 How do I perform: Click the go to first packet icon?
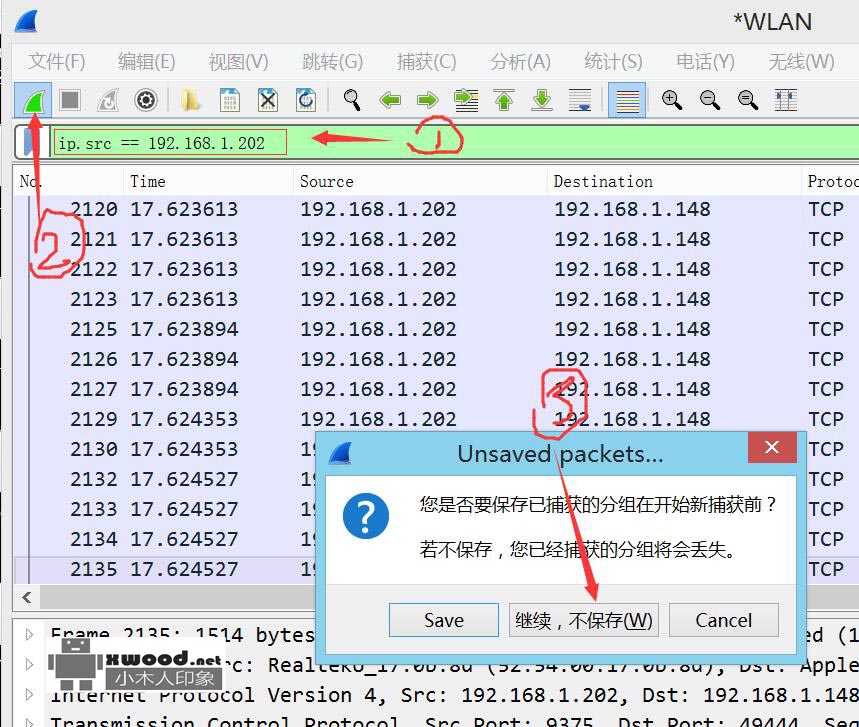[x=503, y=100]
